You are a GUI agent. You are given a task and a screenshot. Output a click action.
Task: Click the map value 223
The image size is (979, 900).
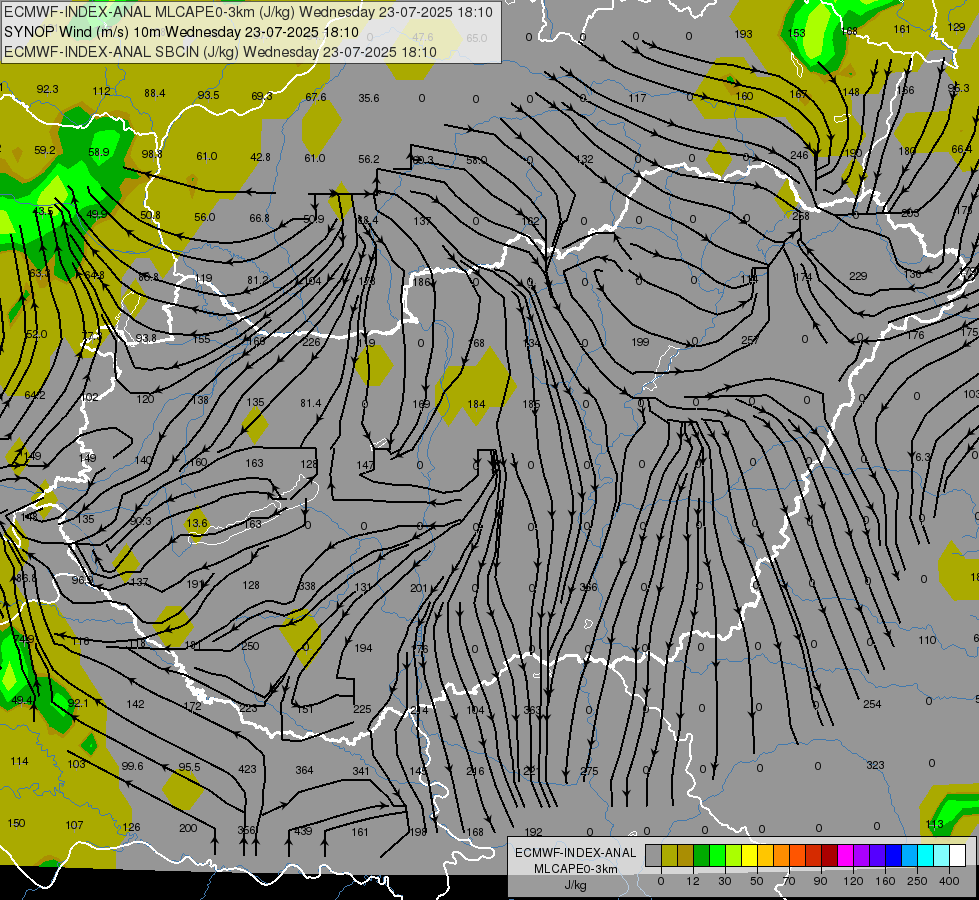(x=248, y=708)
